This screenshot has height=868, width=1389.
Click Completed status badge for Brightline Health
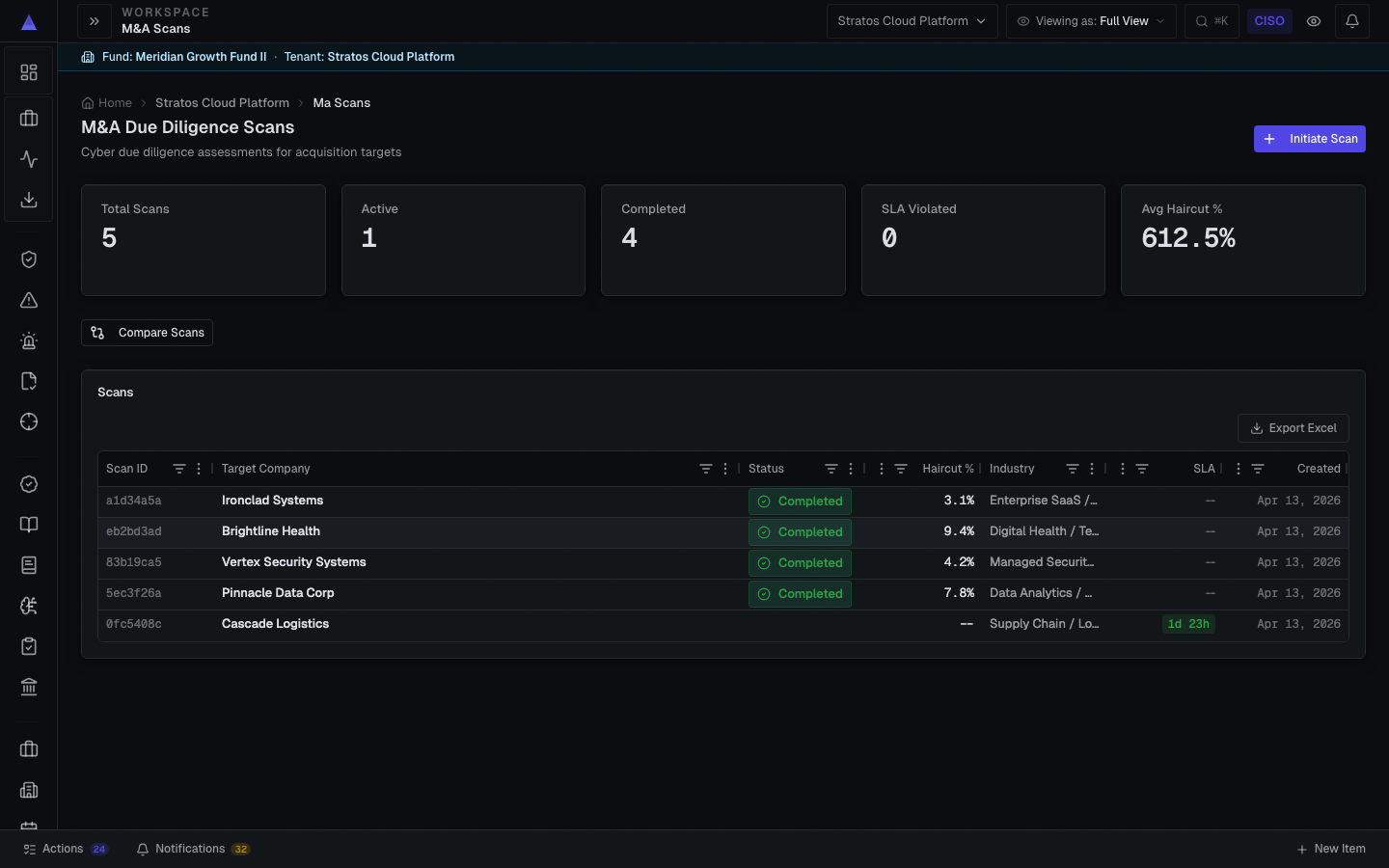tap(800, 532)
